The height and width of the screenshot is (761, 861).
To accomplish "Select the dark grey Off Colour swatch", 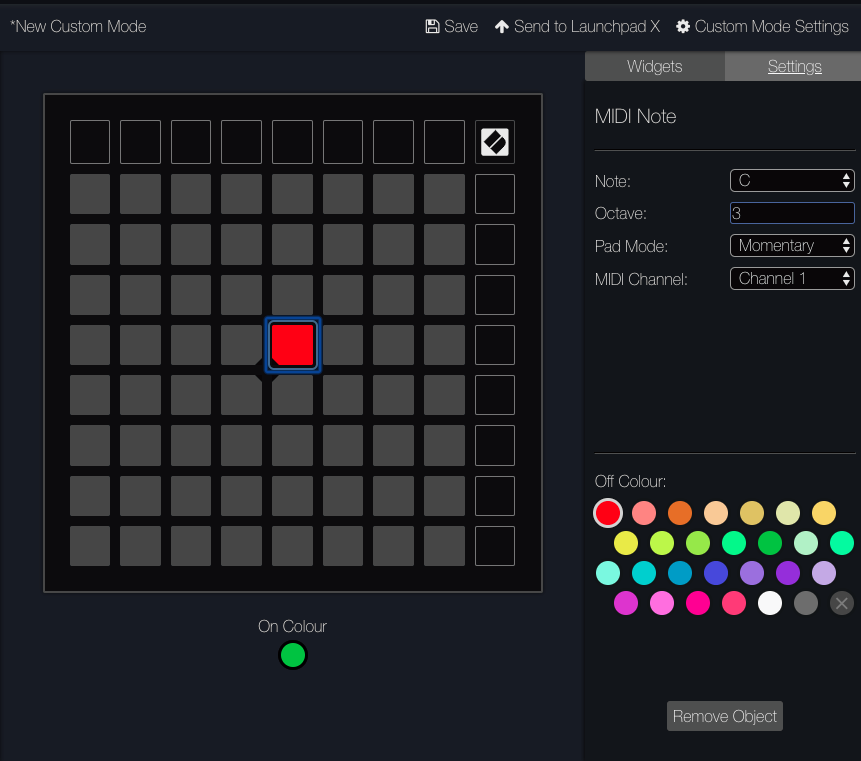I will 806,603.
